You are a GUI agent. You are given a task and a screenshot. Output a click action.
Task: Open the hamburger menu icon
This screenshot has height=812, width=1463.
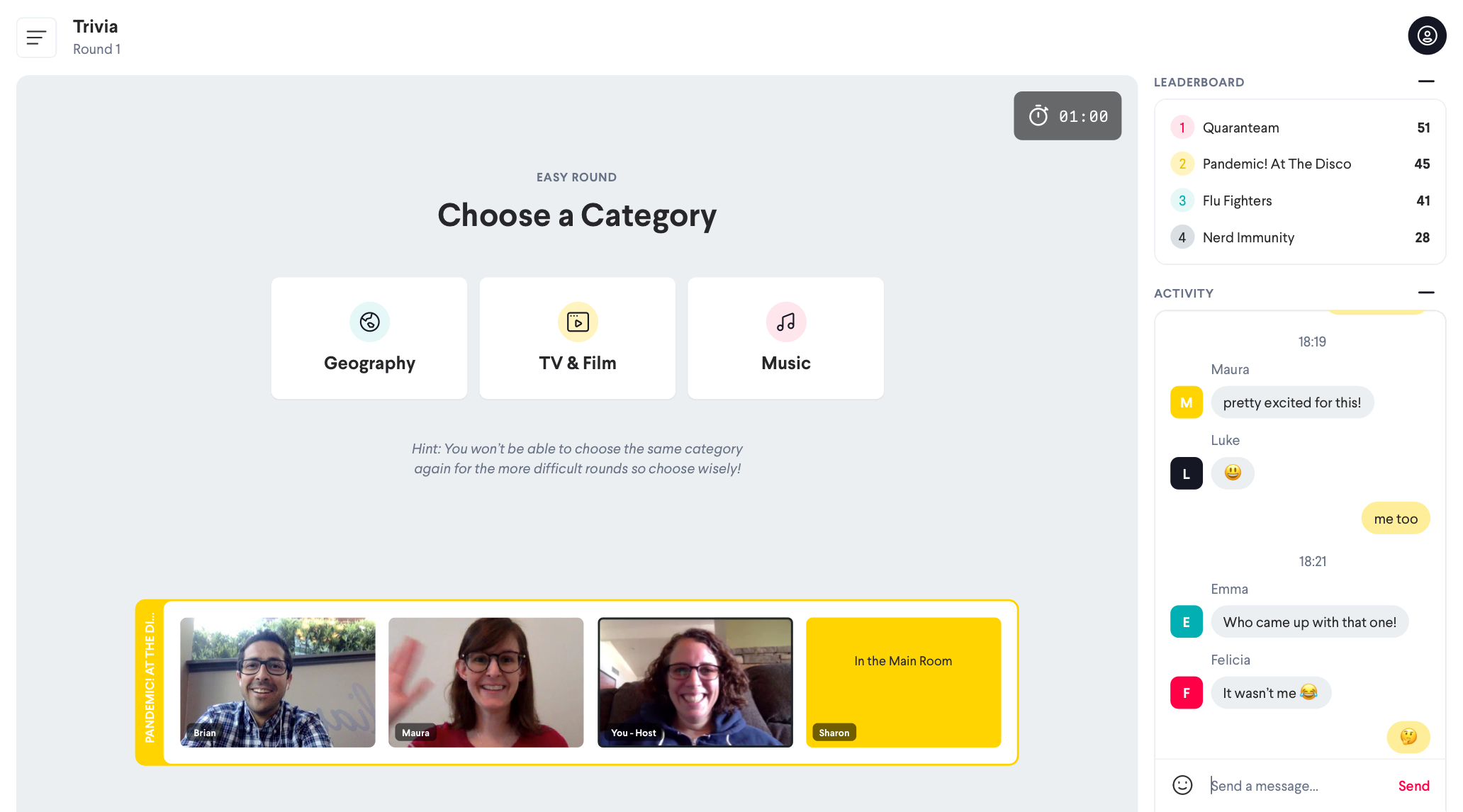coord(36,38)
